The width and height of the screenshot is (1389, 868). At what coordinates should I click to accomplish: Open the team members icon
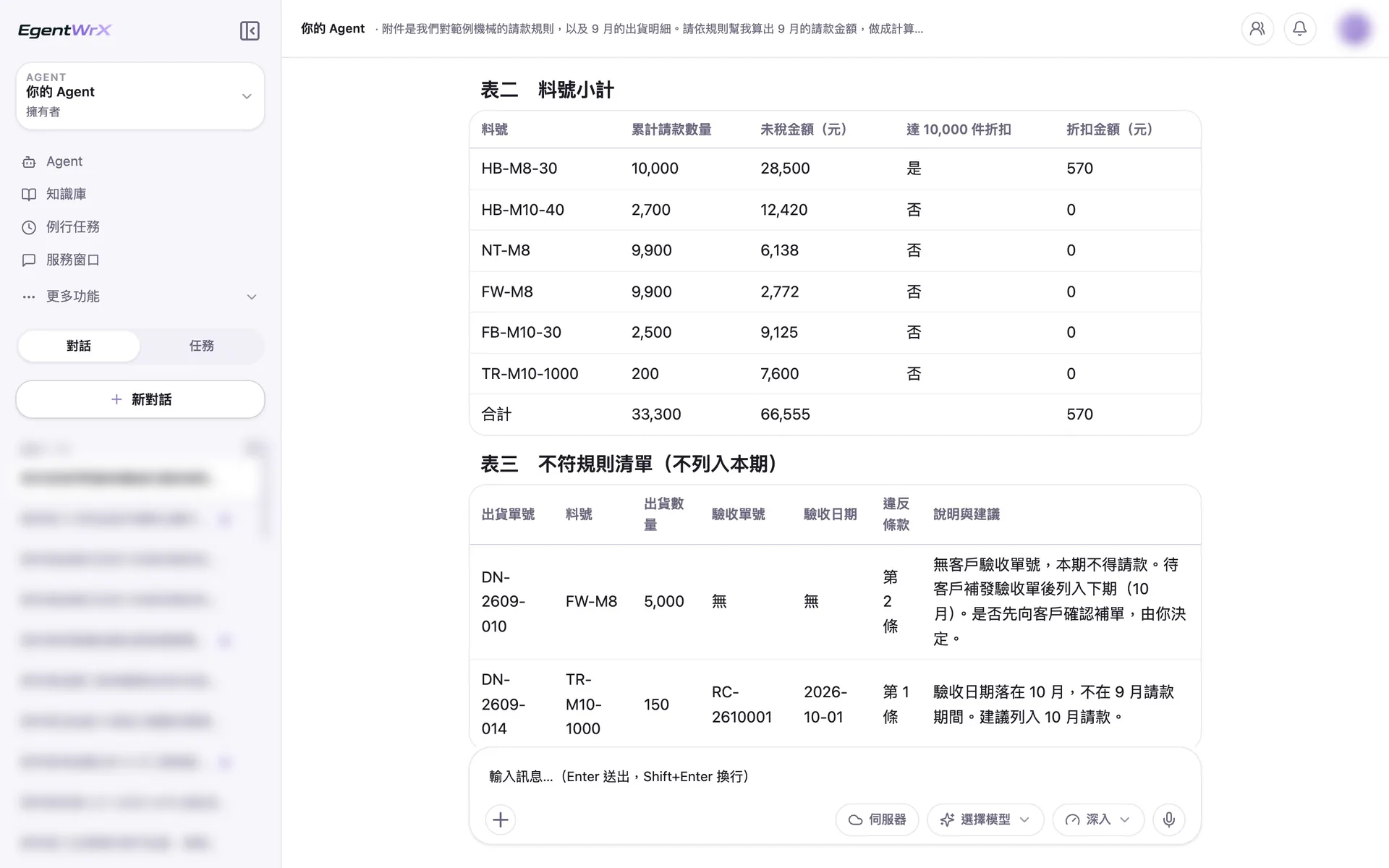[1257, 29]
